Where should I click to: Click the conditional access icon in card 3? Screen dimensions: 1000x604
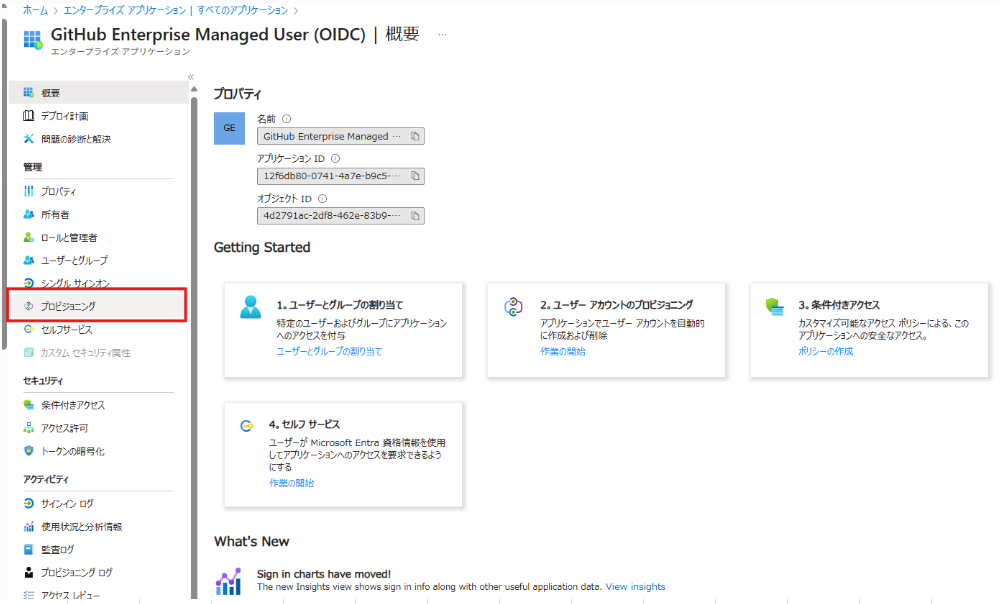pos(774,307)
